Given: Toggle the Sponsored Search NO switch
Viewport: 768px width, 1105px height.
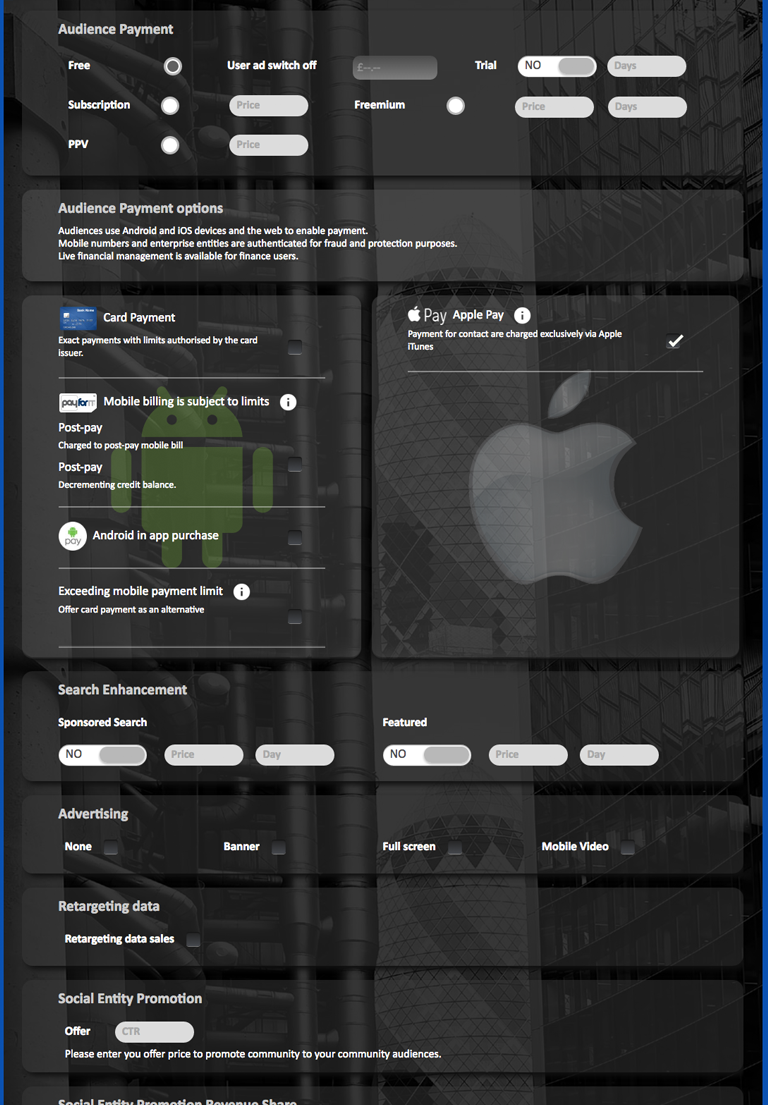Looking at the screenshot, I should click(x=103, y=755).
